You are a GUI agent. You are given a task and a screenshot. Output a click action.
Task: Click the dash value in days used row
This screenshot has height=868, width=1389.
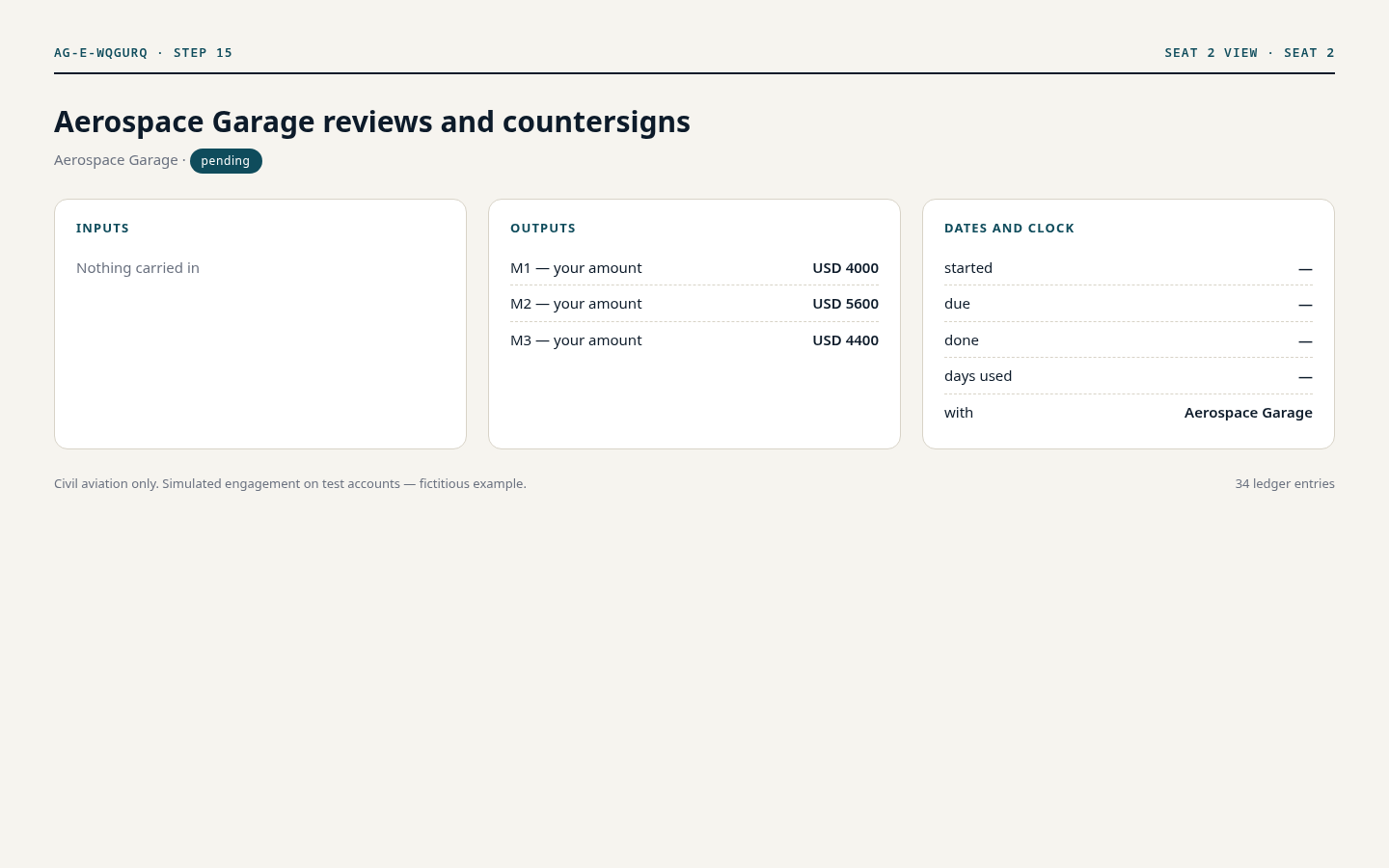click(1305, 377)
